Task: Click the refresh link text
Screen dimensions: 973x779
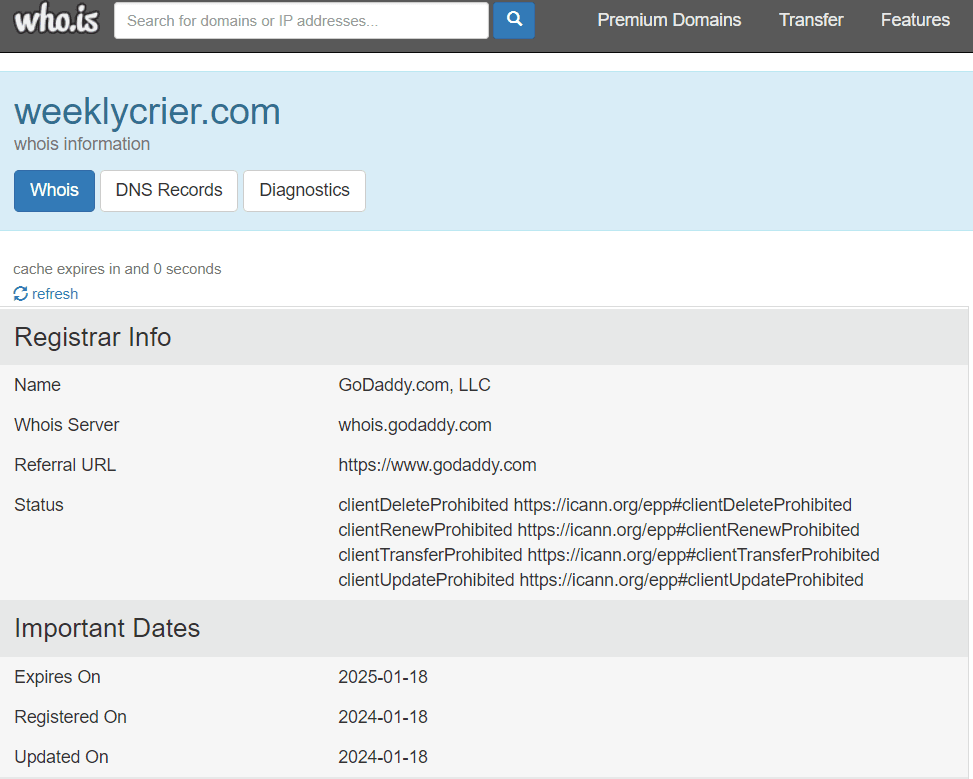Action: point(55,294)
